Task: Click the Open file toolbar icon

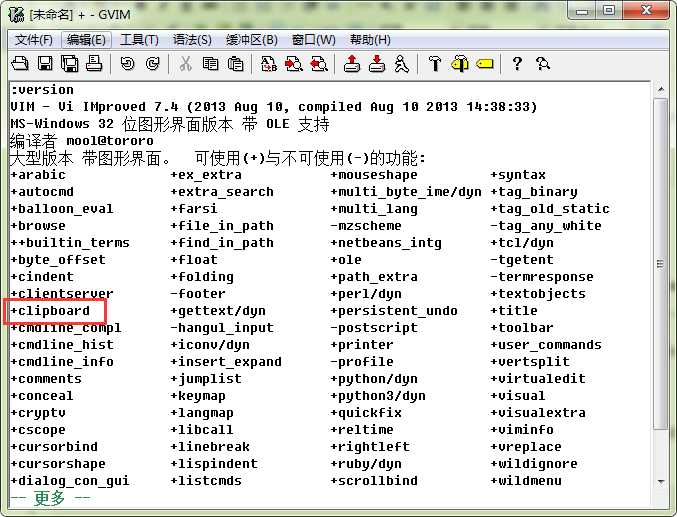Action: 20,64
